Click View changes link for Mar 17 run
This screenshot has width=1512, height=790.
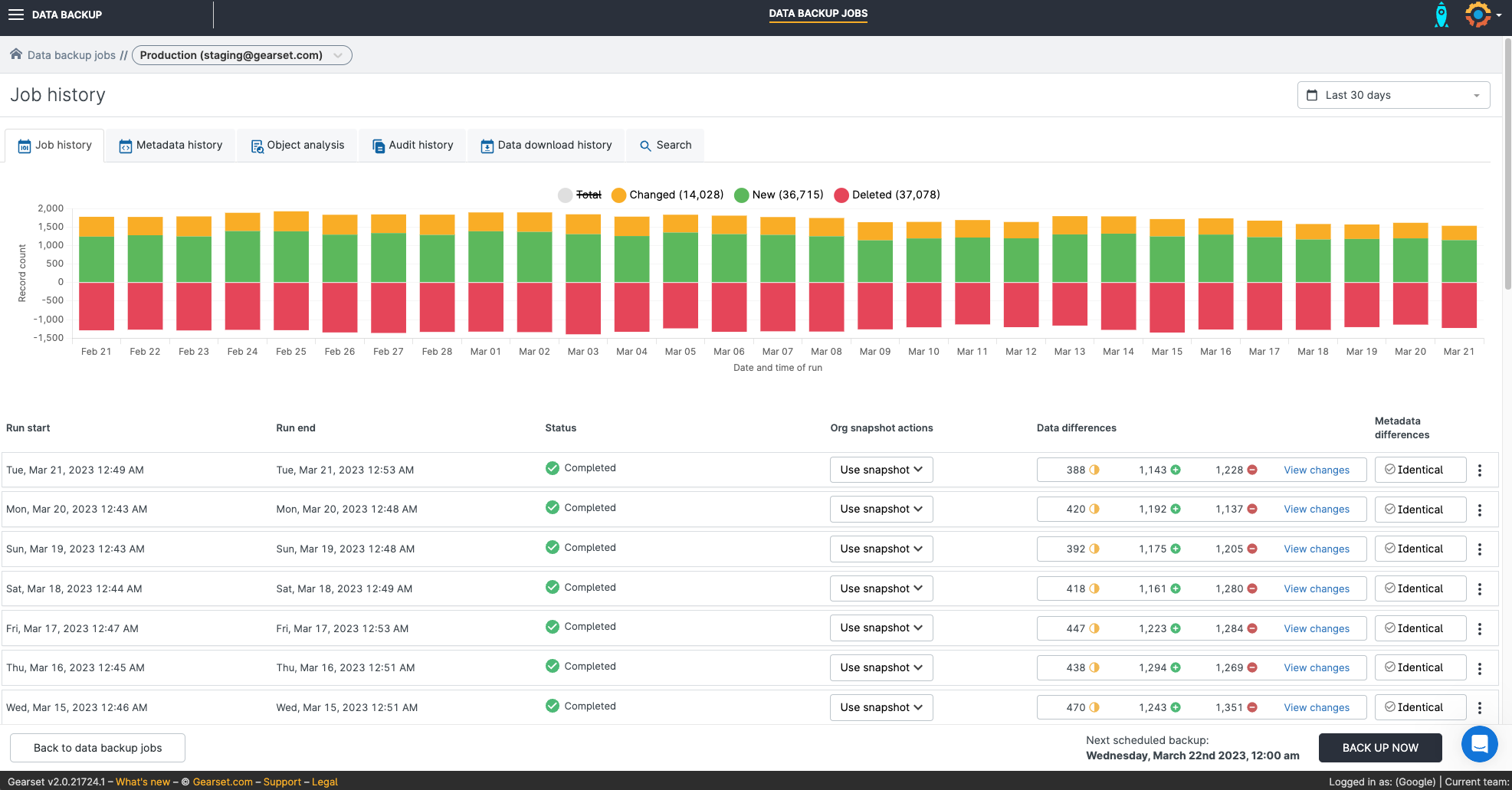1316,628
